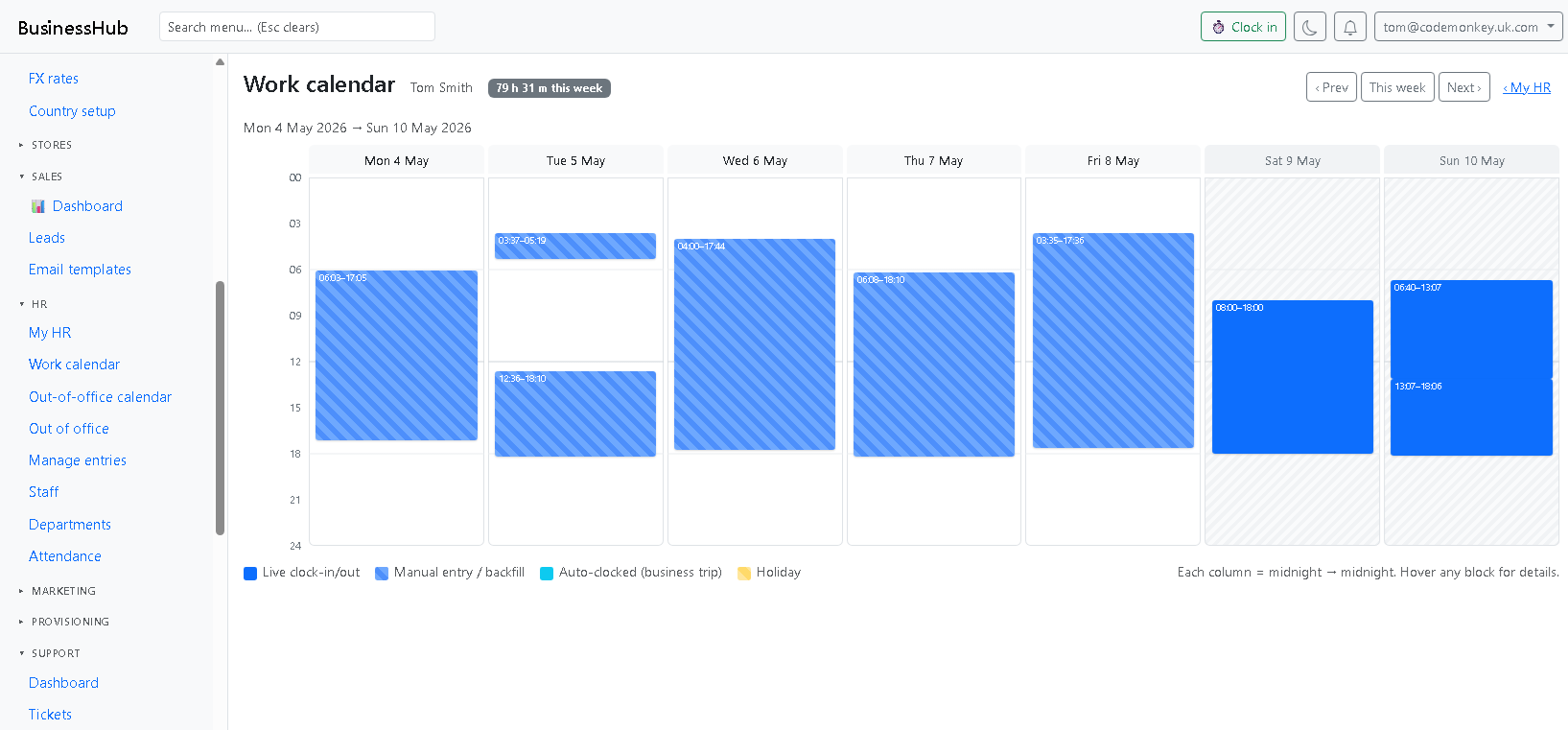
Task: Open FX rates in sidebar
Action: click(54, 79)
